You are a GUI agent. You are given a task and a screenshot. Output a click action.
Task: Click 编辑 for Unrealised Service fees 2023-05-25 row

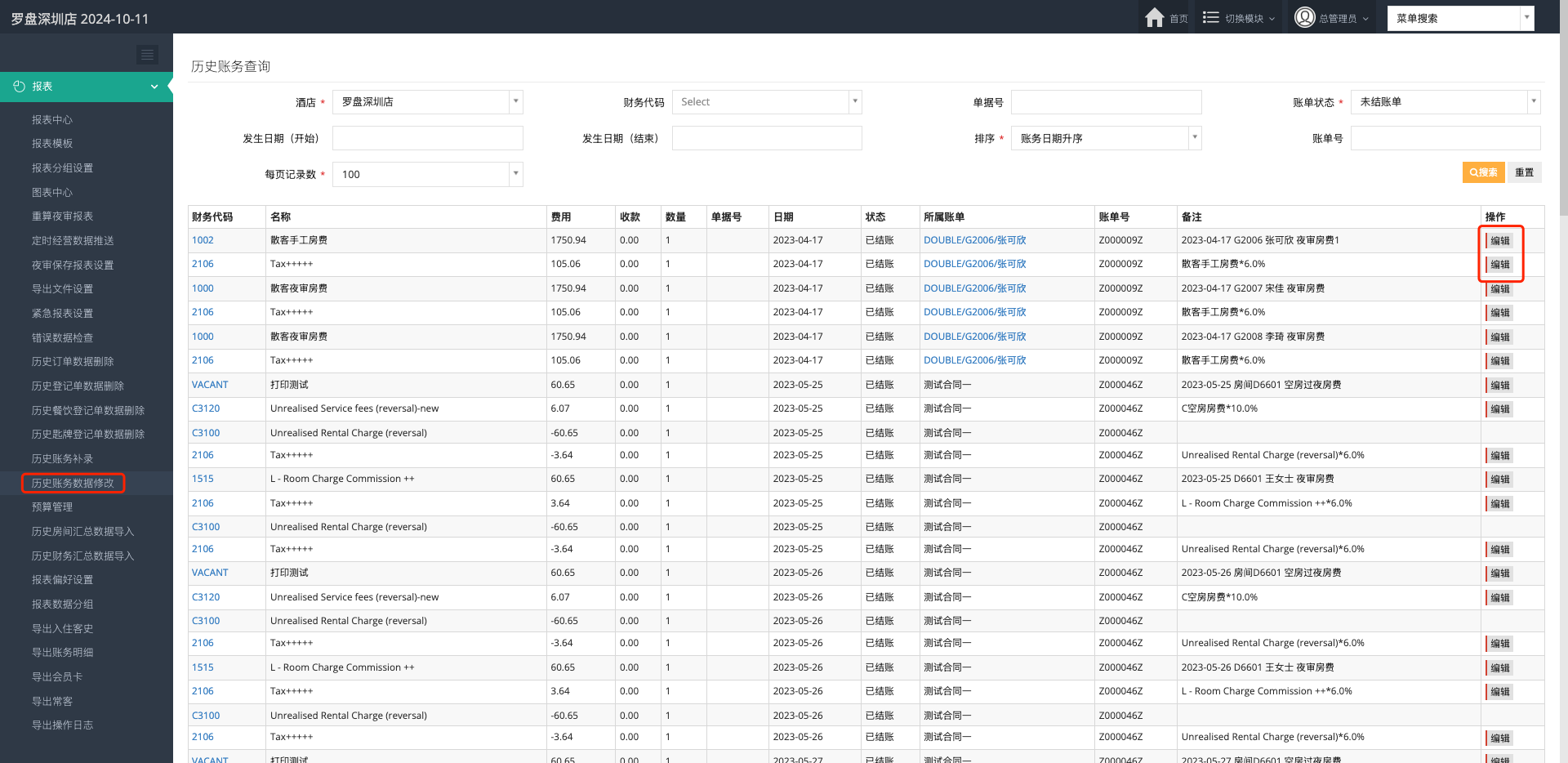click(x=1499, y=409)
